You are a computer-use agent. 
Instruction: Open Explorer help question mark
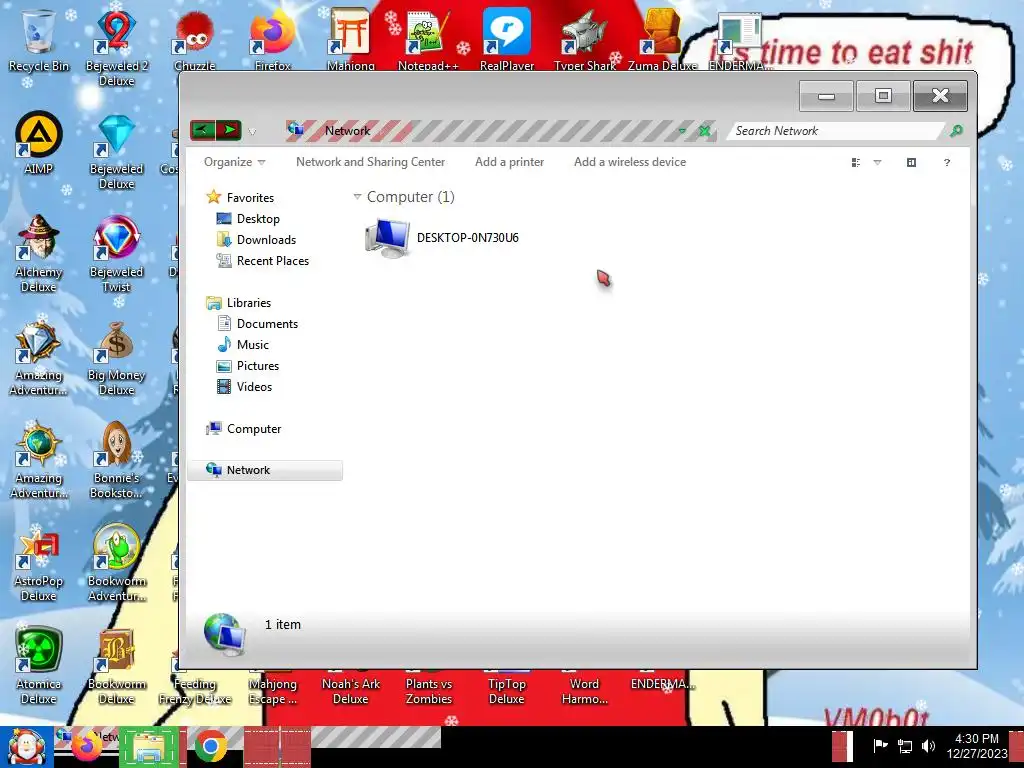[x=947, y=163]
